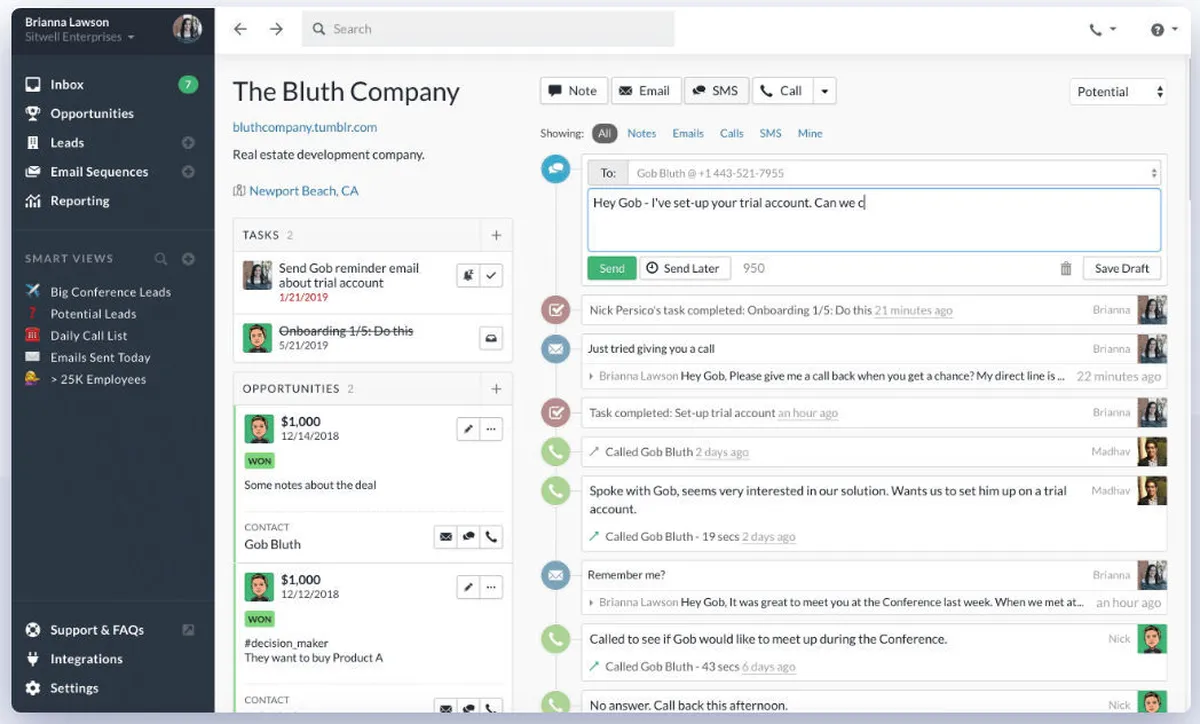Open the help question mark menu
This screenshot has width=1200, height=724.
[x=1163, y=30]
